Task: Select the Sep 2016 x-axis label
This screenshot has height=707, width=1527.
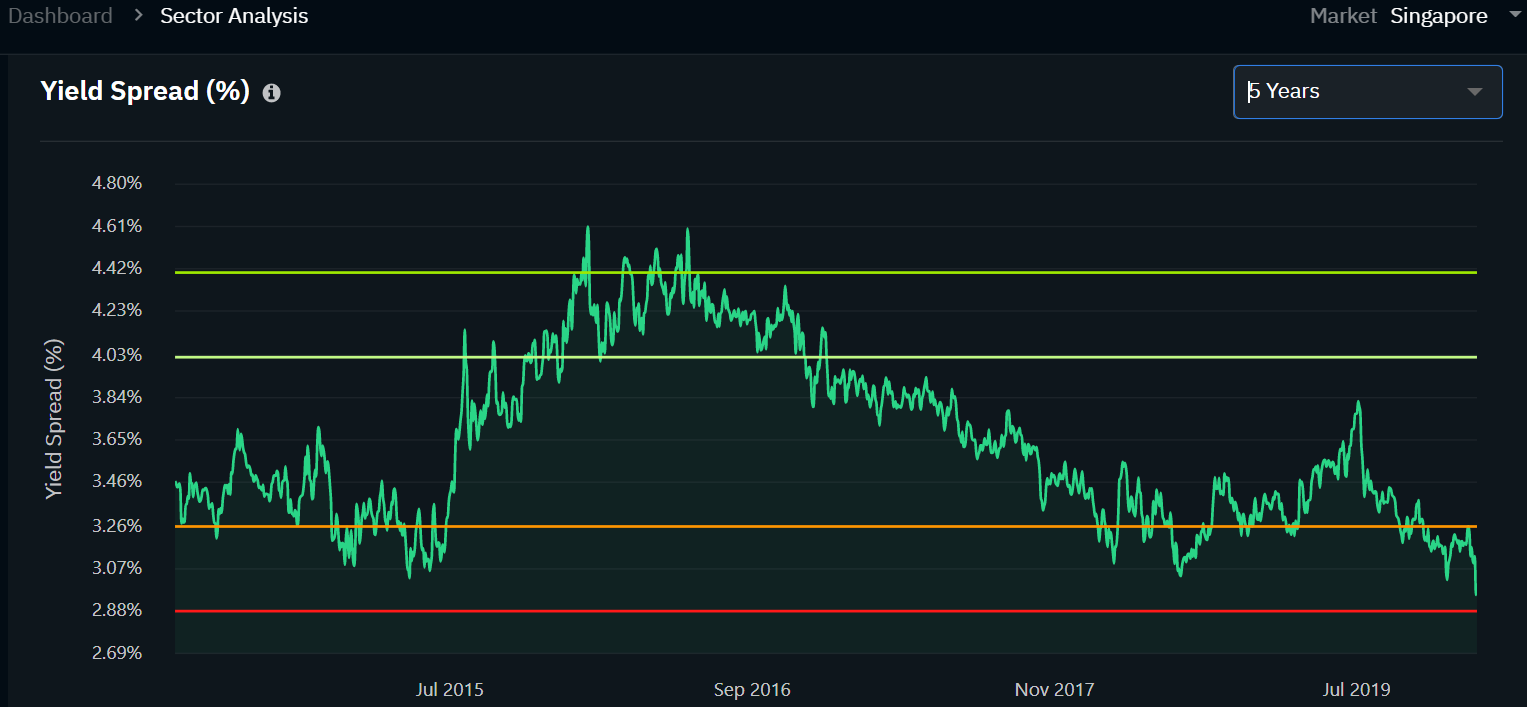Action: tap(752, 690)
